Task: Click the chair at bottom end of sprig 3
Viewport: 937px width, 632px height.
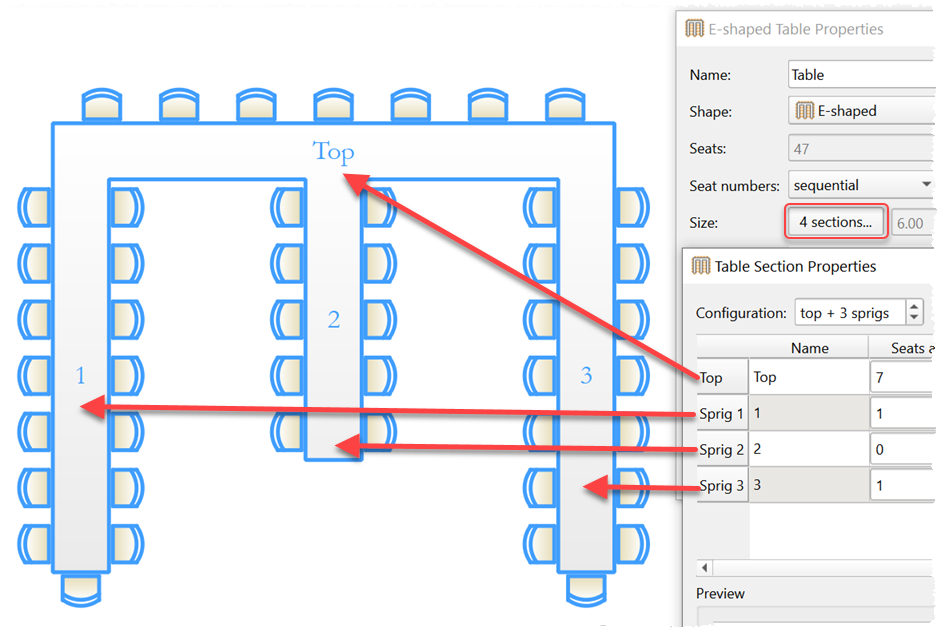Action: click(587, 588)
